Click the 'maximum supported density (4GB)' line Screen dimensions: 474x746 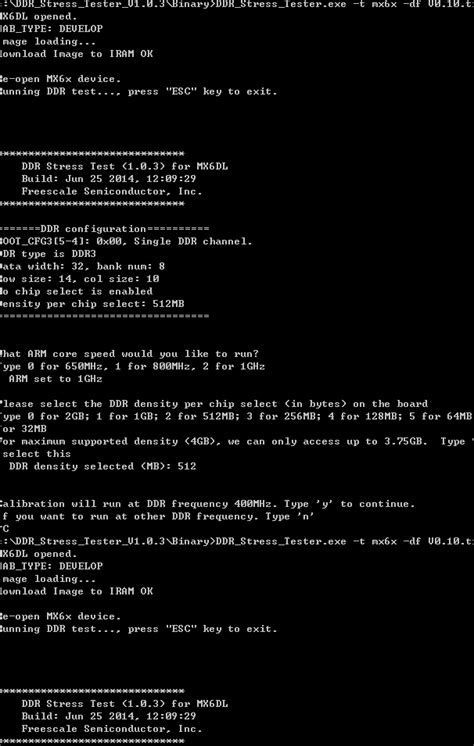237,442
